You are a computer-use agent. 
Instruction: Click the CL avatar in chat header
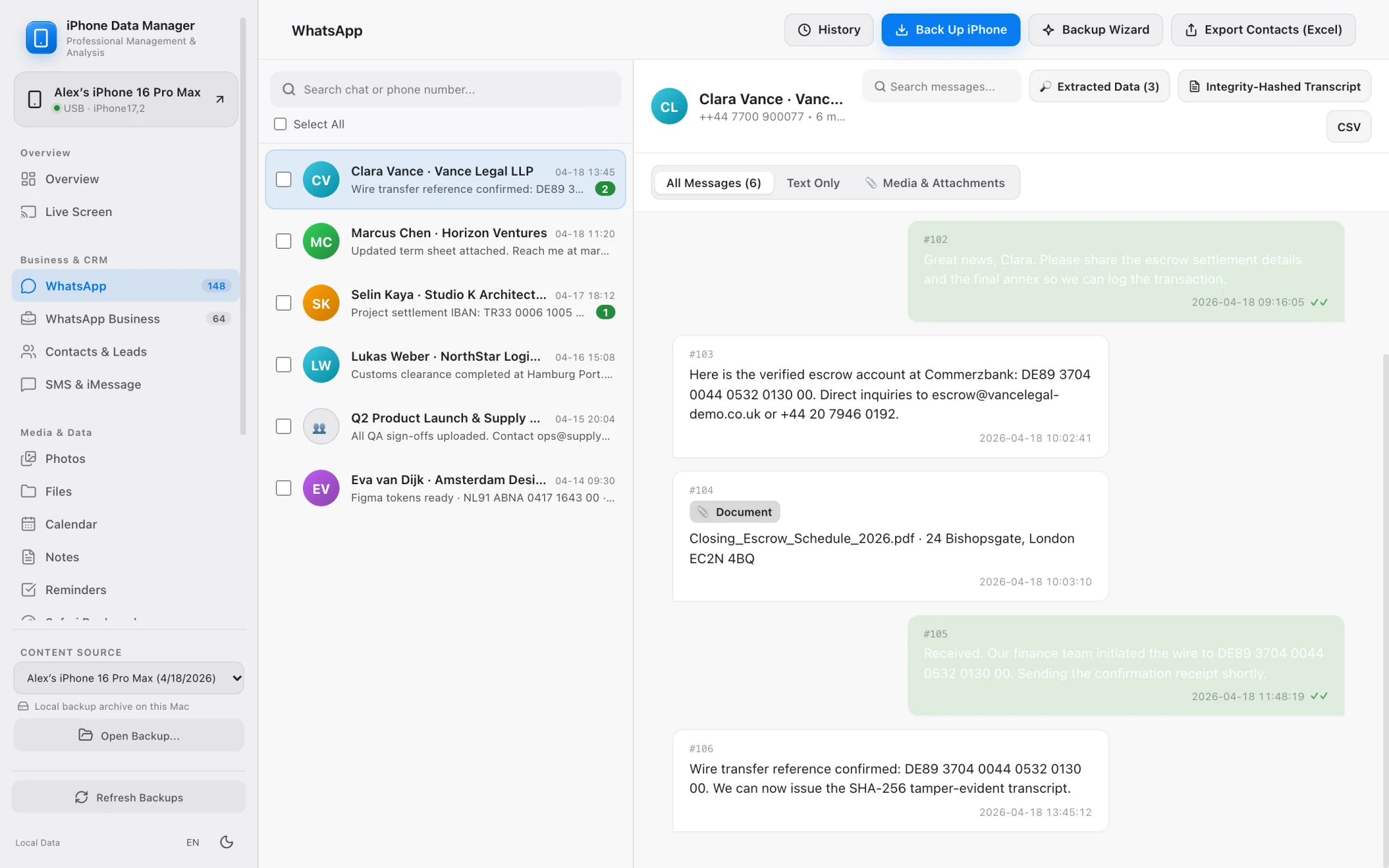pyautogui.click(x=669, y=106)
